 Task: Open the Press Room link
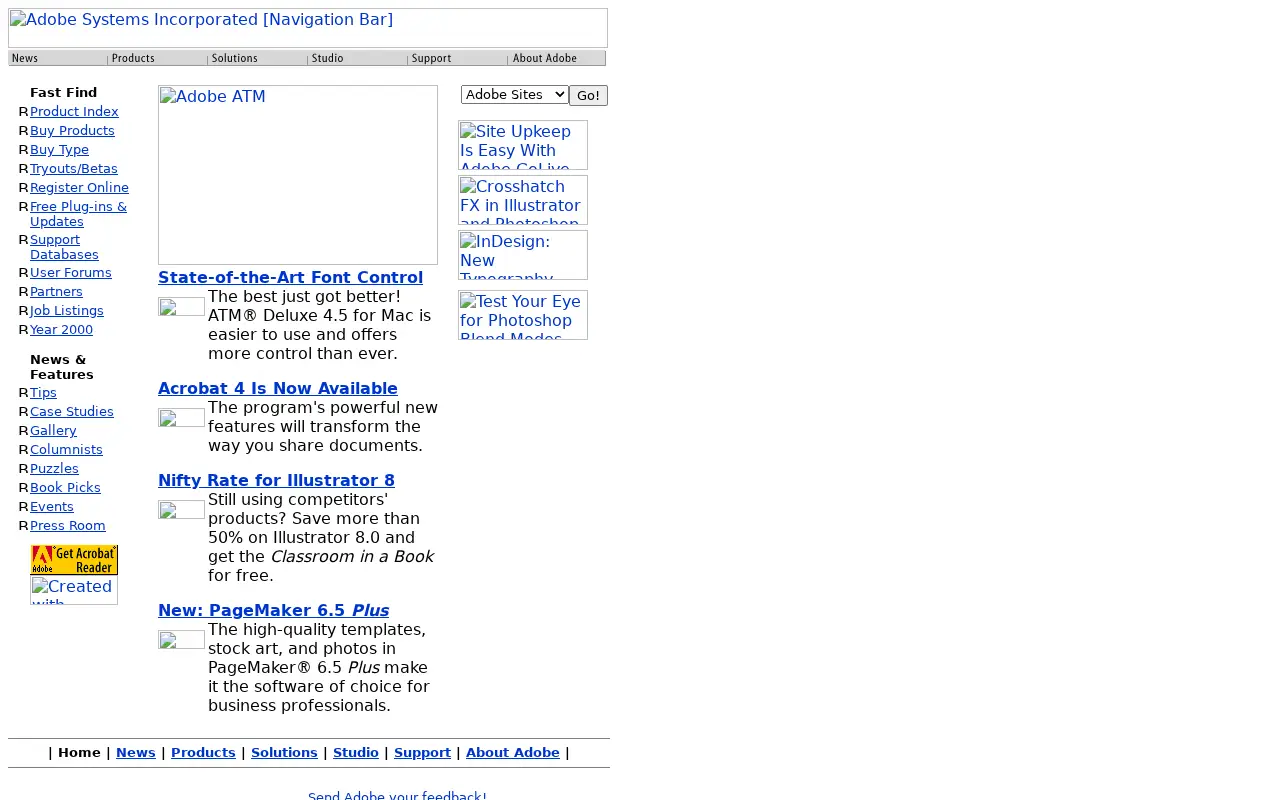pos(68,526)
